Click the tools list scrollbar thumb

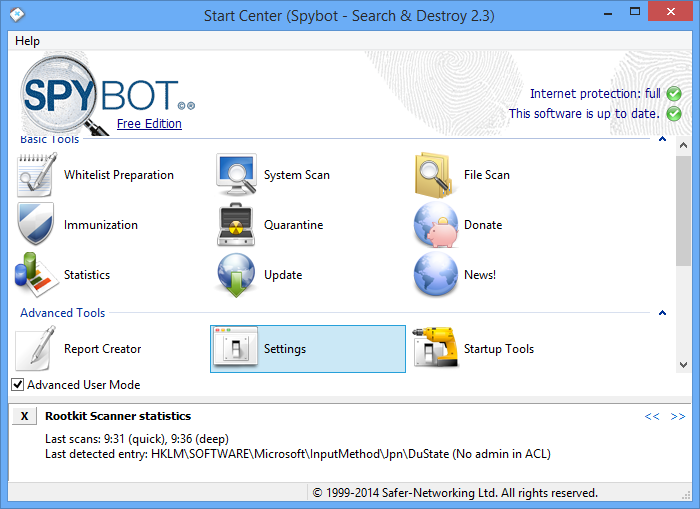(683, 211)
